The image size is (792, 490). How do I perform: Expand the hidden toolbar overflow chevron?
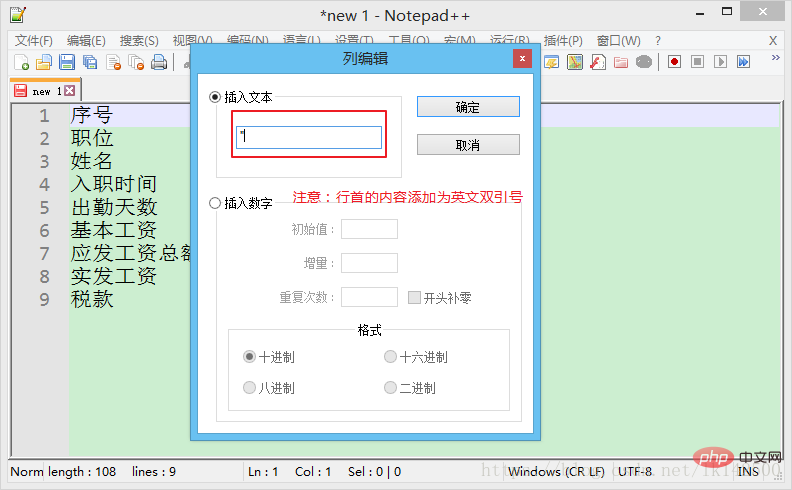pos(775,59)
